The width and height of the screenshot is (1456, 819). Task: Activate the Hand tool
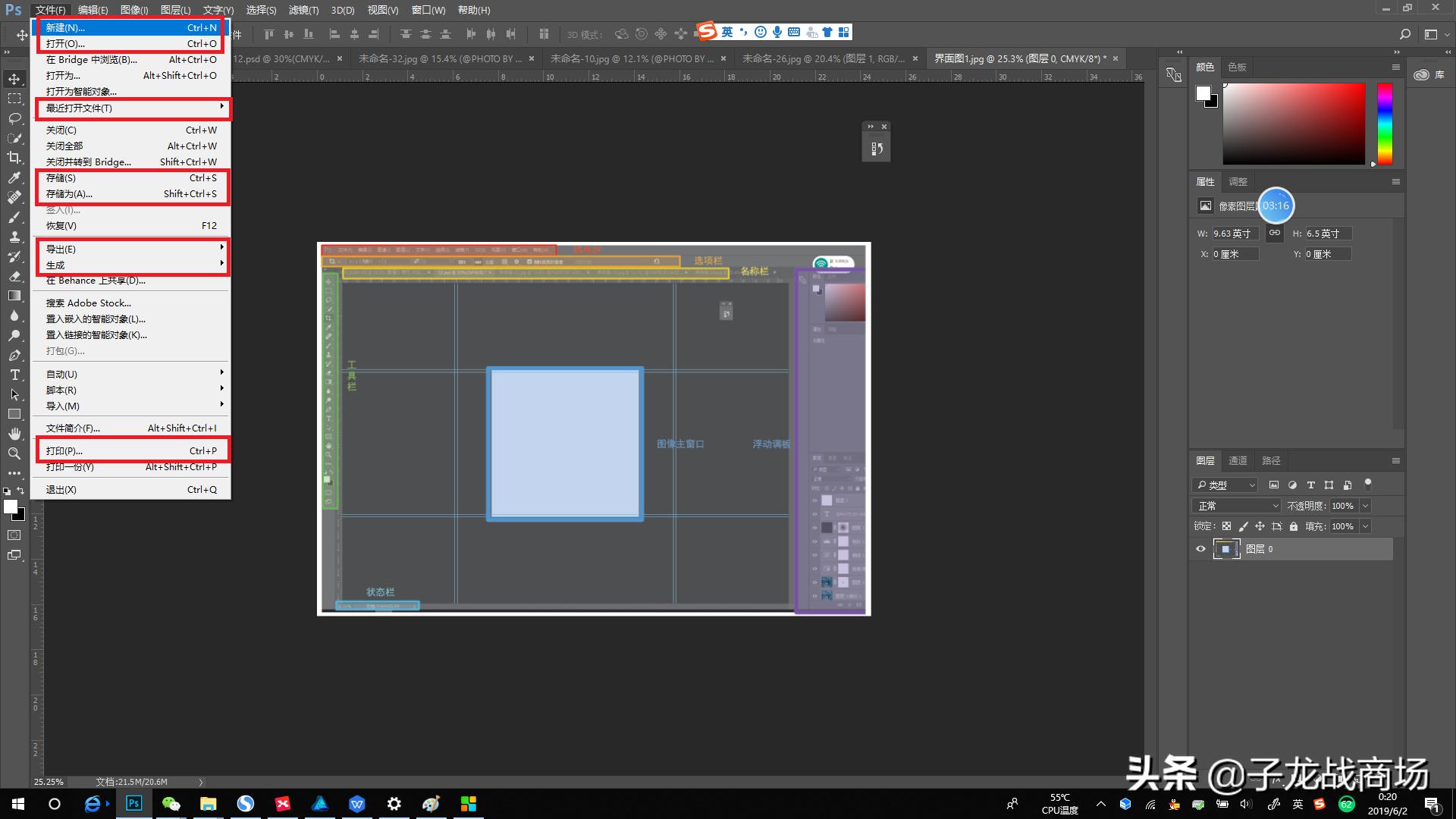14,434
